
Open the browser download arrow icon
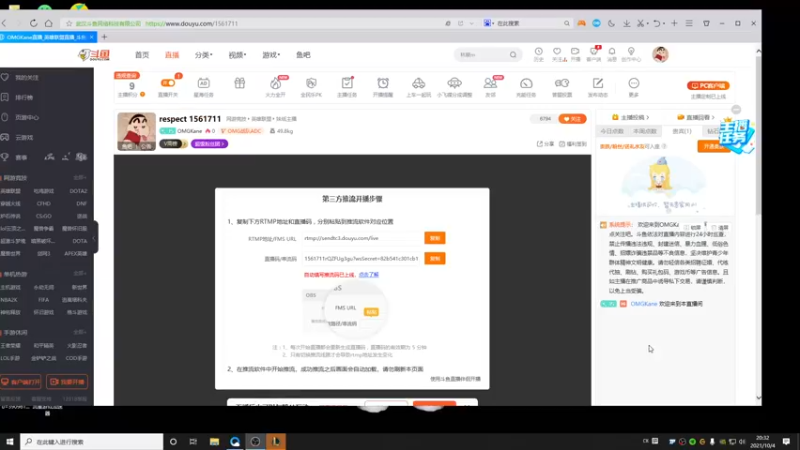[x=627, y=23]
